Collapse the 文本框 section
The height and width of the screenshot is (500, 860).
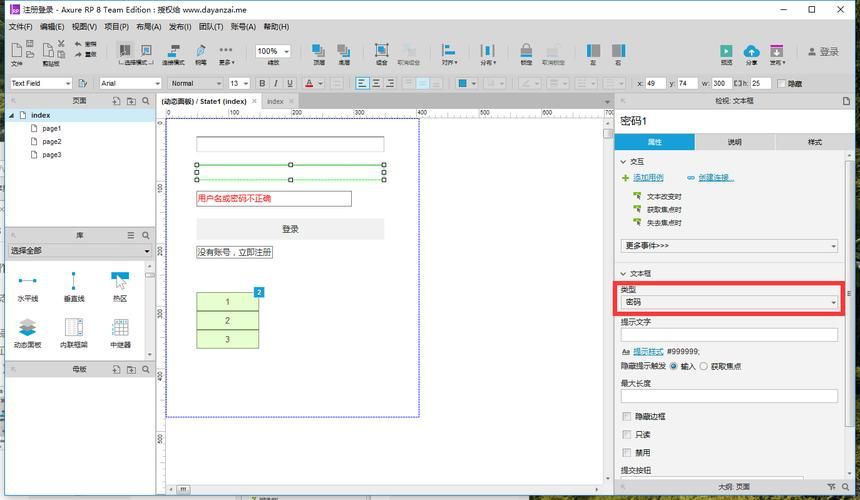click(623, 274)
